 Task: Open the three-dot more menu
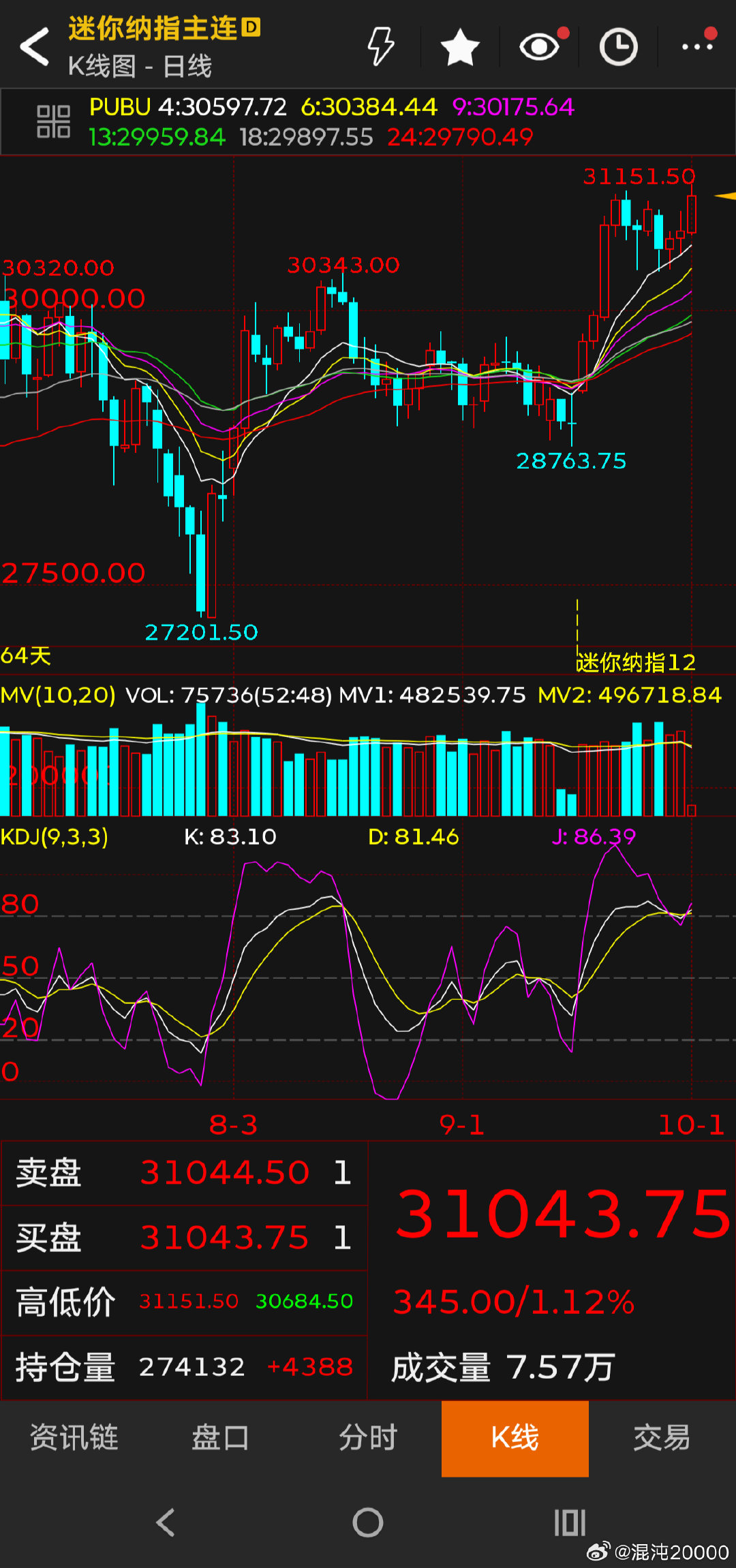point(698,46)
